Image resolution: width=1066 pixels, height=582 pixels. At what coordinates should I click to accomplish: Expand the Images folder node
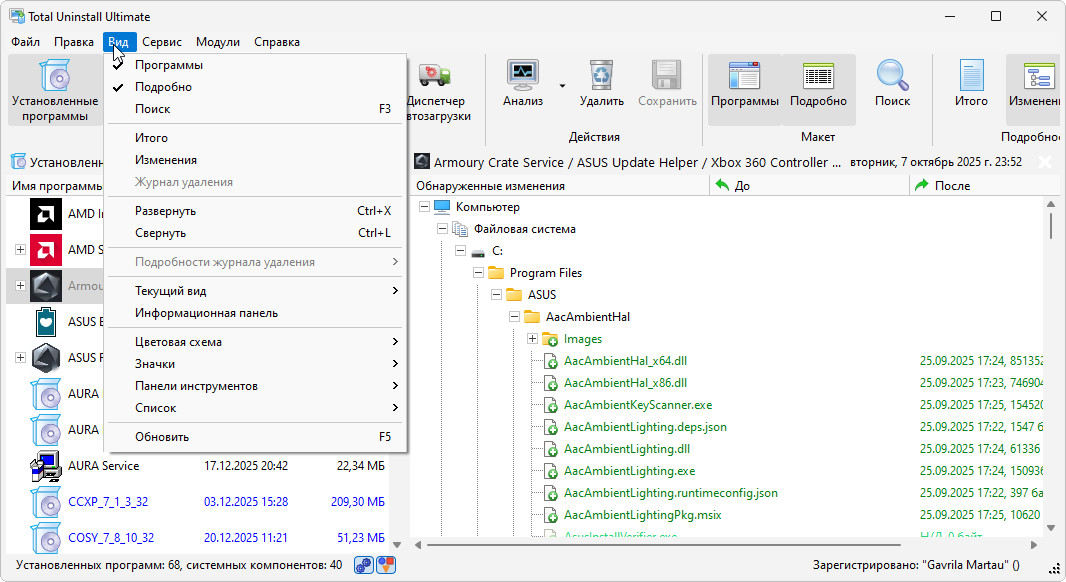tap(532, 339)
